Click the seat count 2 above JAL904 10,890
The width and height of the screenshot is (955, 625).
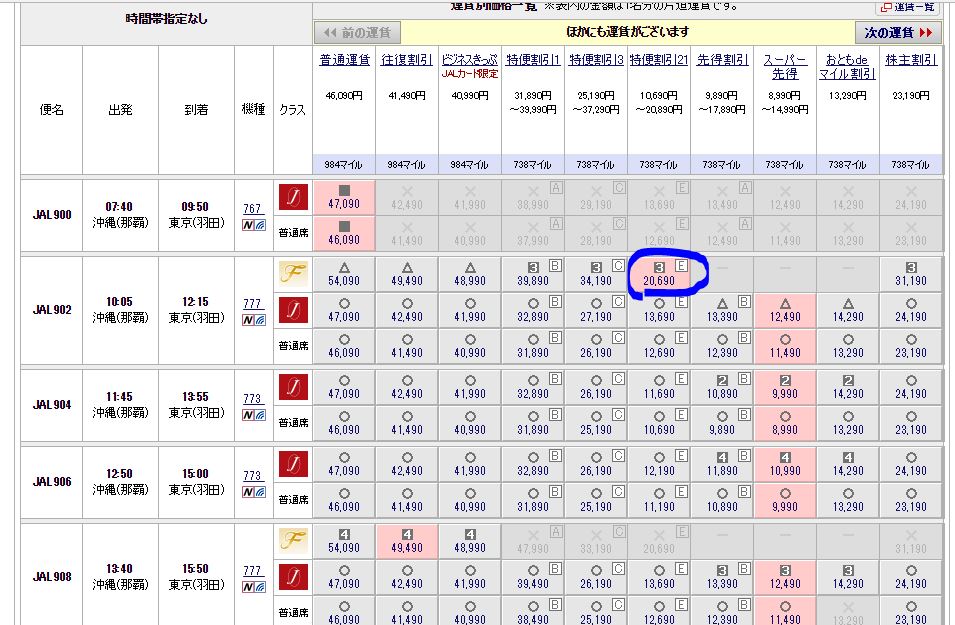point(722,380)
